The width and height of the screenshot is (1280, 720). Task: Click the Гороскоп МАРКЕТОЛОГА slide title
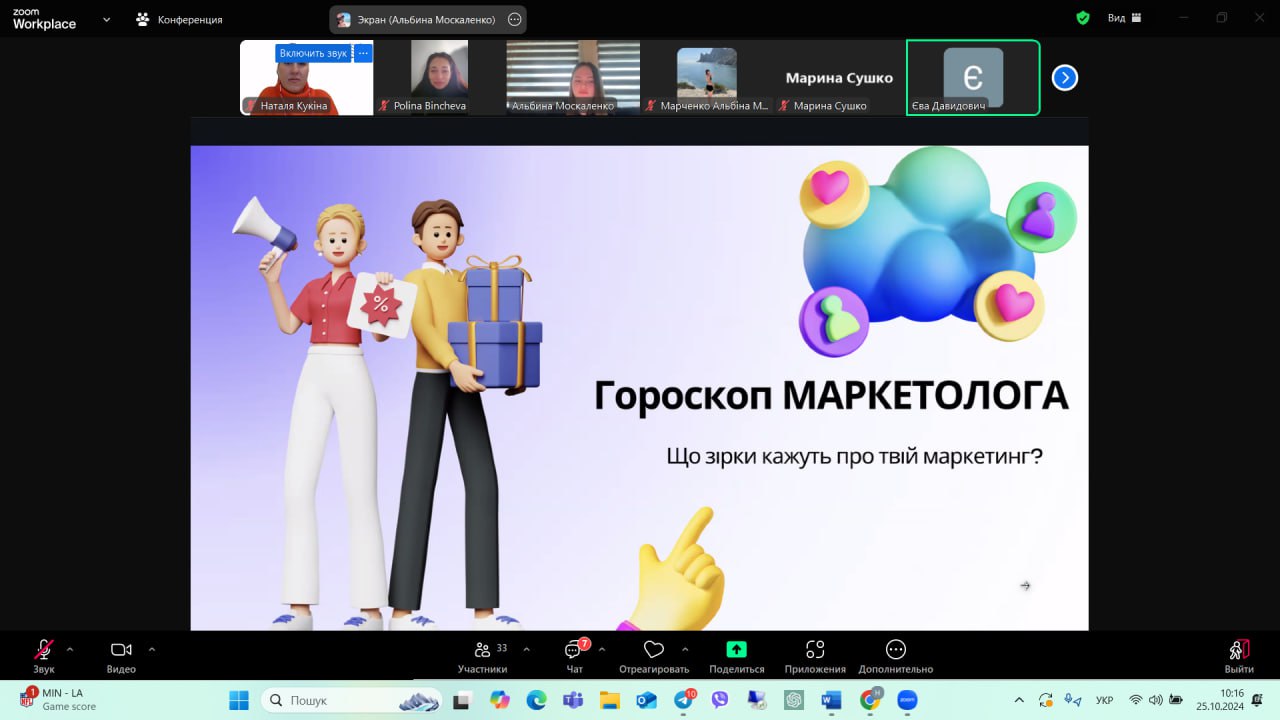pos(831,396)
